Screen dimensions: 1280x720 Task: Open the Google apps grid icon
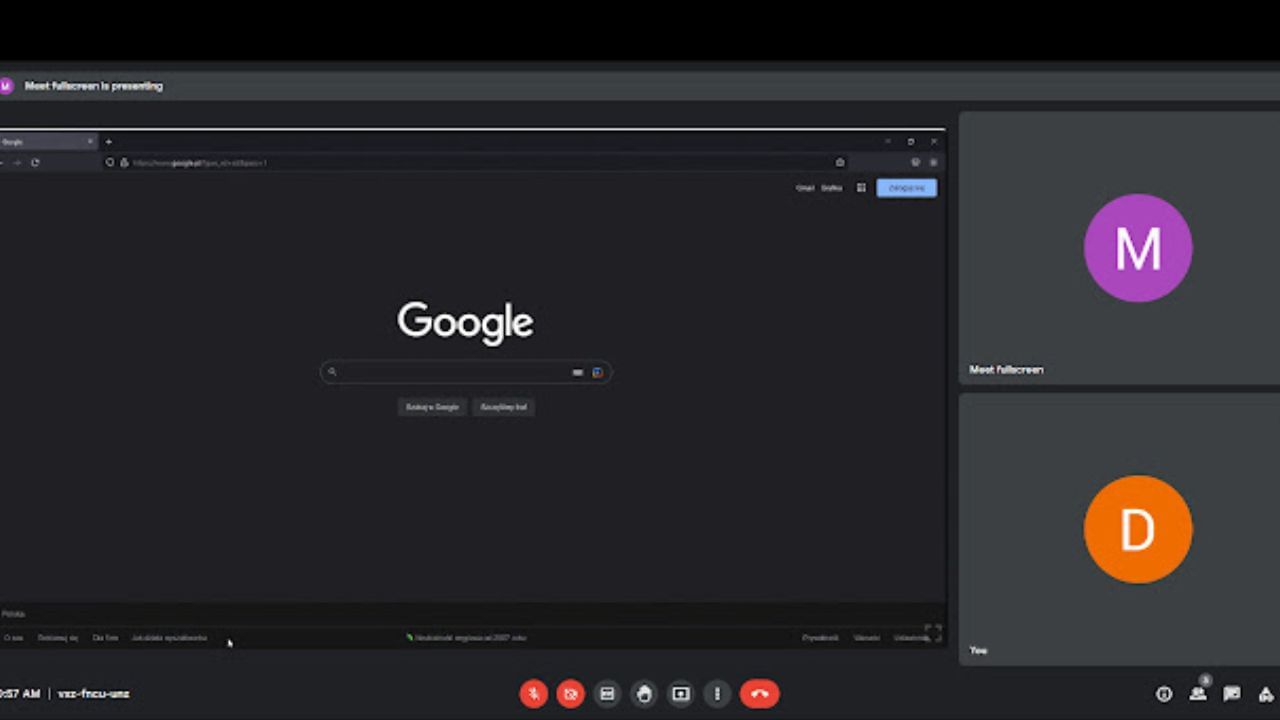pos(861,188)
